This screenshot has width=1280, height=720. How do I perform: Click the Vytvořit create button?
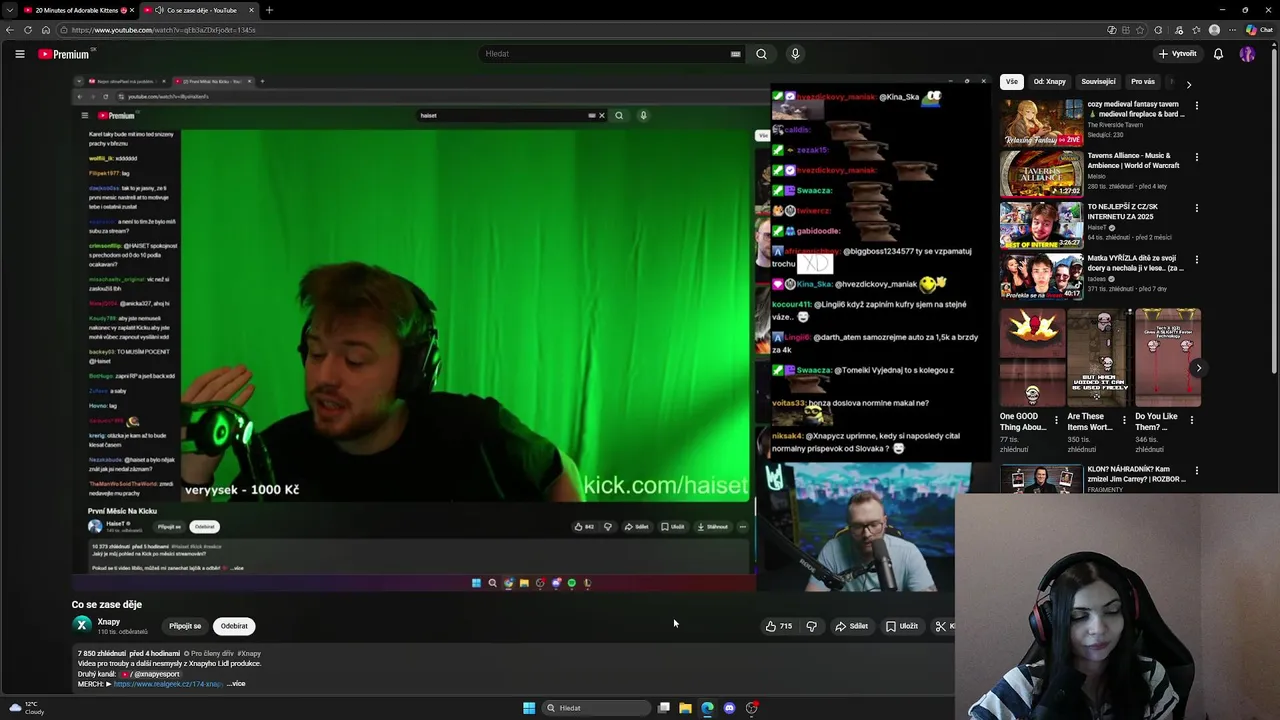[x=1178, y=54]
